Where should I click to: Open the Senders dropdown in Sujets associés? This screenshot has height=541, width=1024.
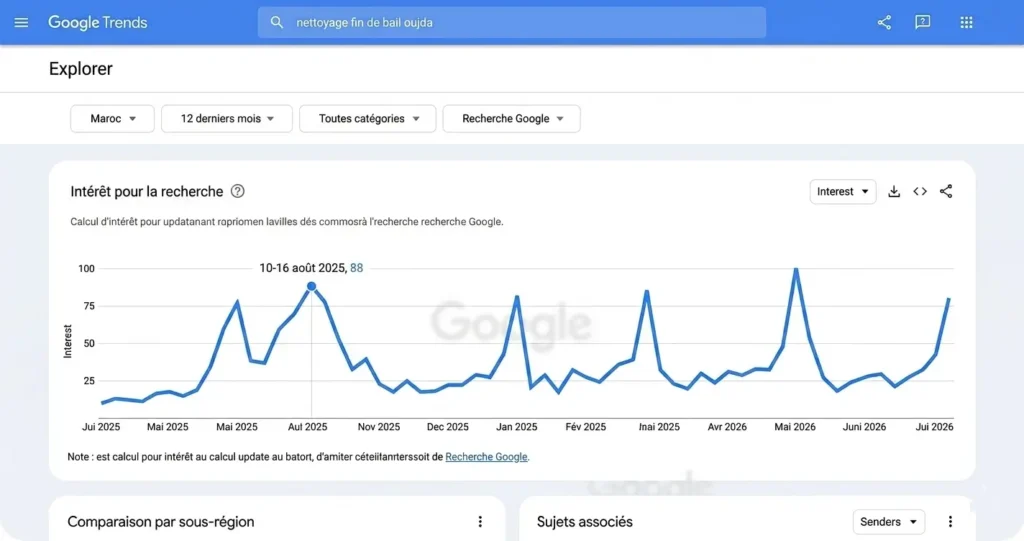(x=888, y=521)
